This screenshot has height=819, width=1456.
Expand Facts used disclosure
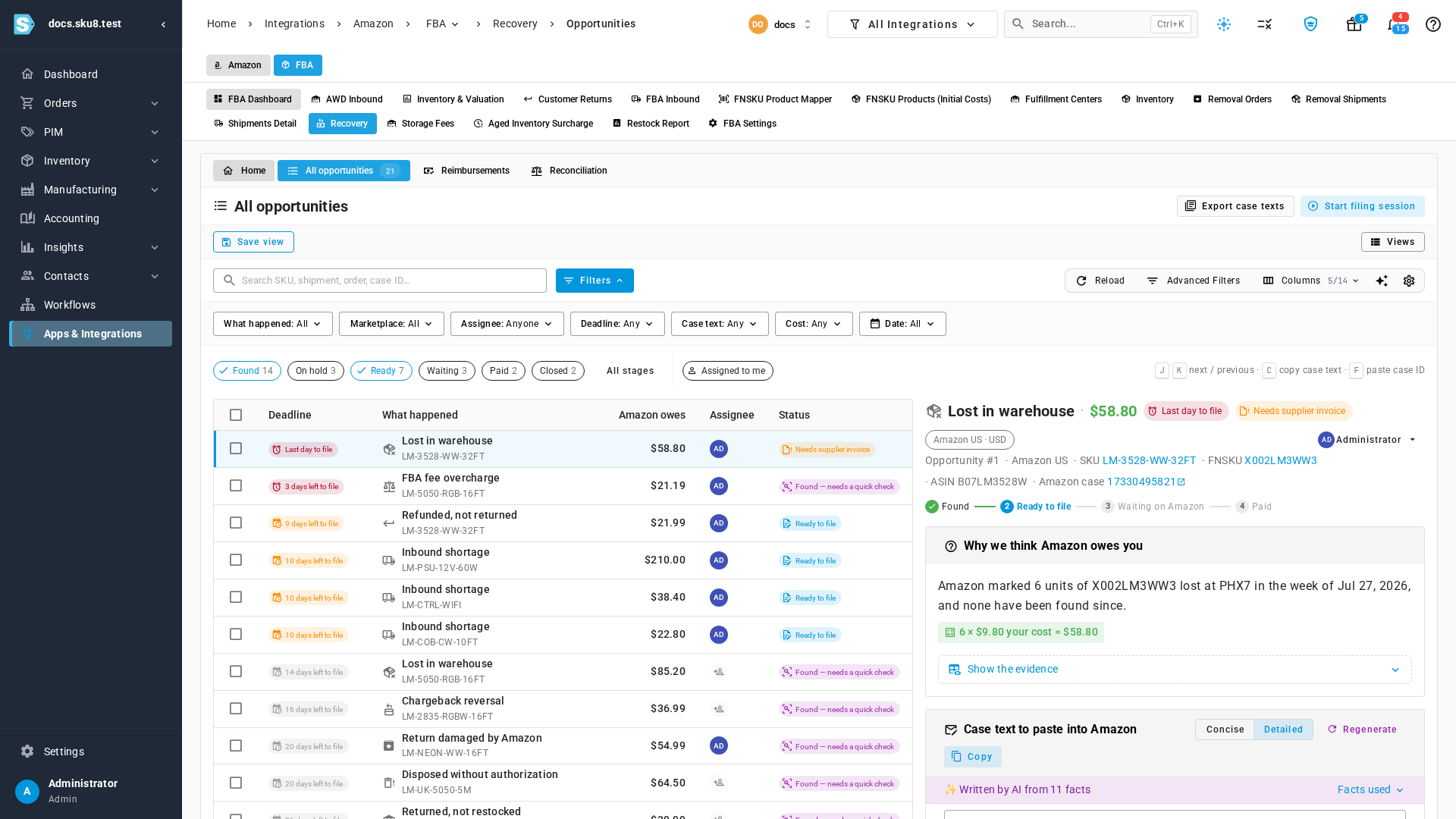point(1370,790)
